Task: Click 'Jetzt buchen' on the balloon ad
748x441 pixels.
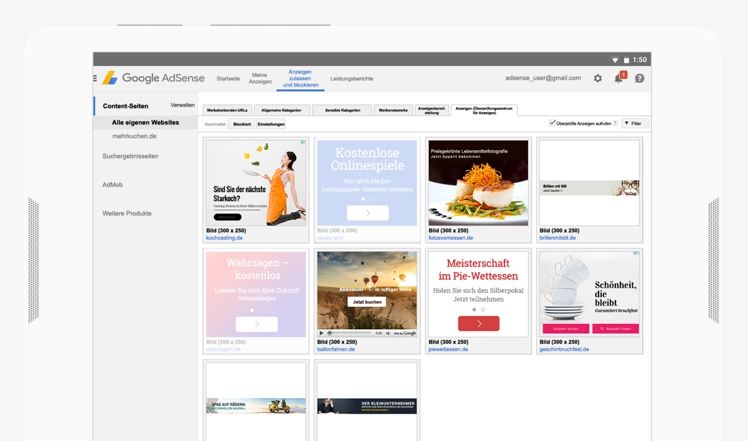Action: pyautogui.click(x=367, y=301)
